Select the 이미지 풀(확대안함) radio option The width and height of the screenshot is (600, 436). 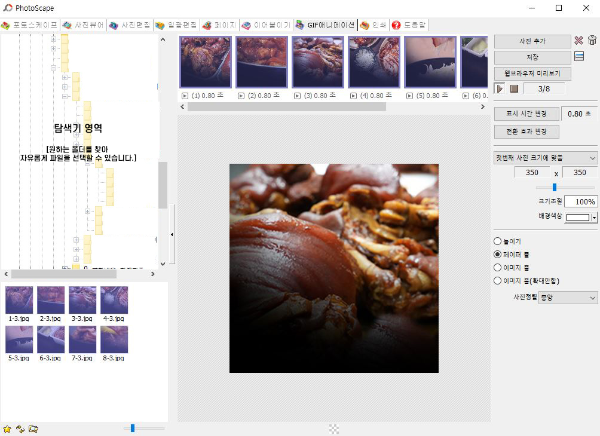[497, 281]
